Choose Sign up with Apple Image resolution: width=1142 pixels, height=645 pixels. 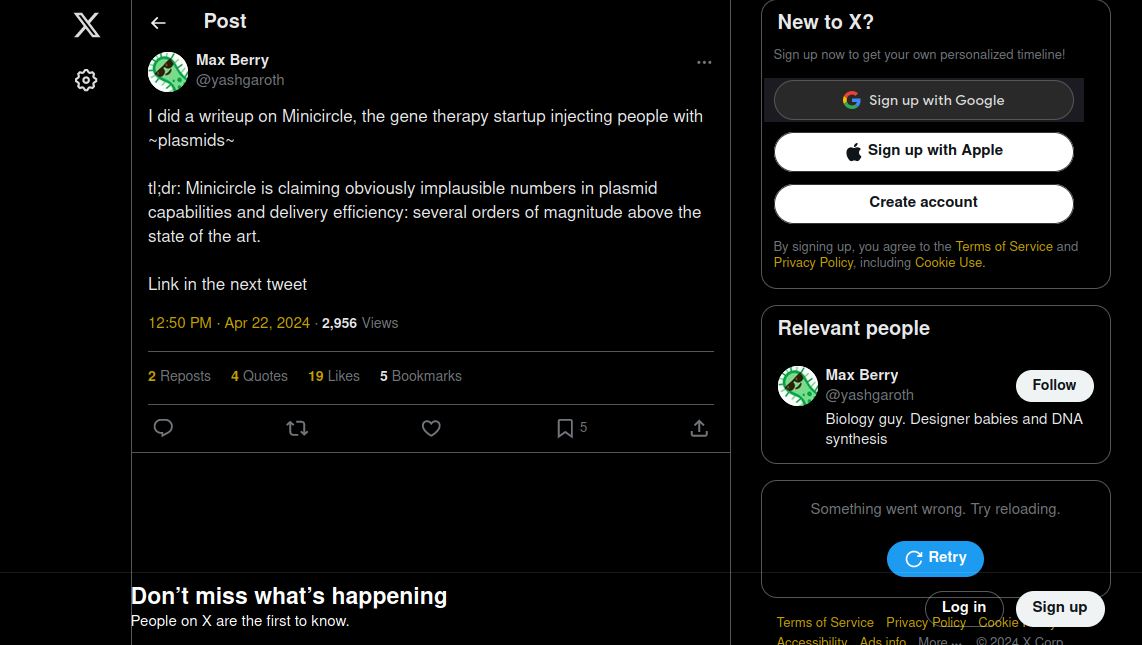point(924,151)
